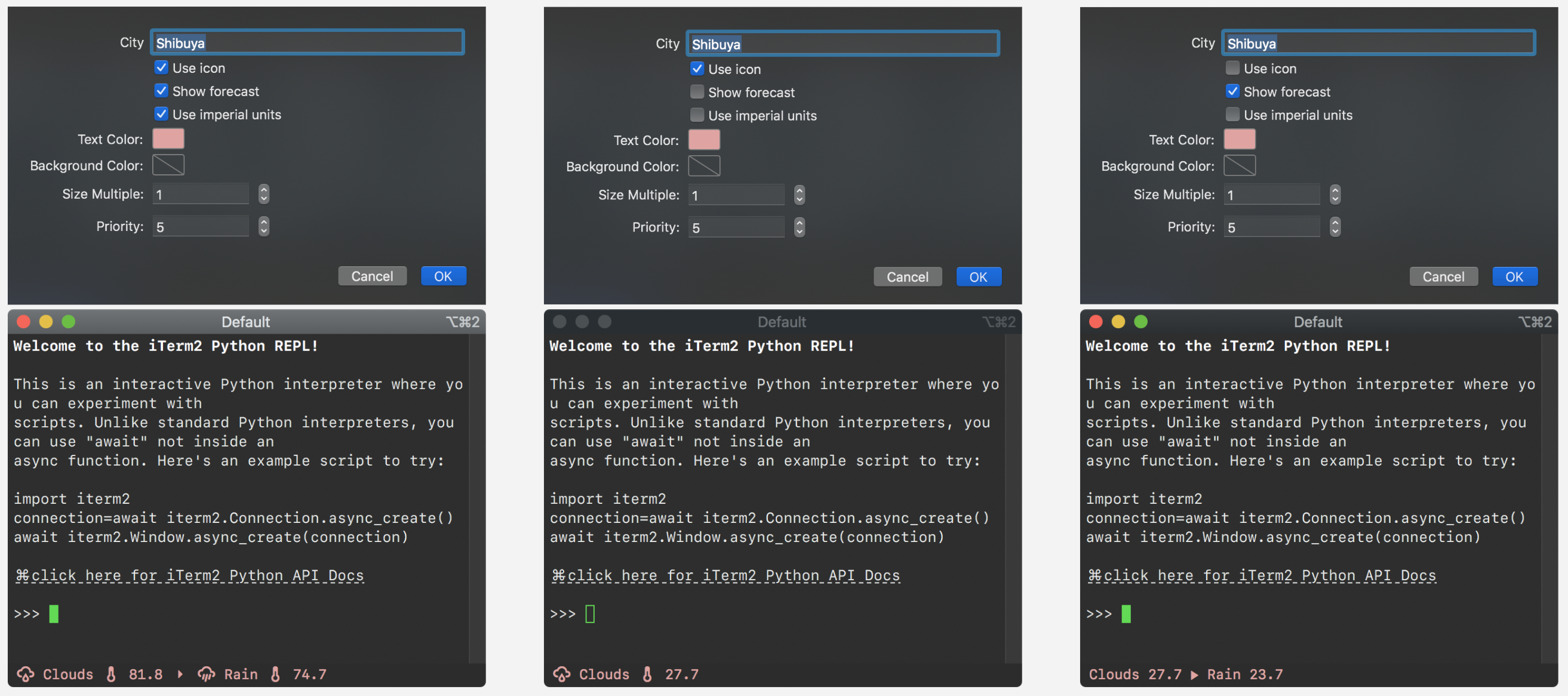Screen dimensions: 1568x696
Task: Click Size Multiple stepper in left dialog
Action: click(x=263, y=194)
